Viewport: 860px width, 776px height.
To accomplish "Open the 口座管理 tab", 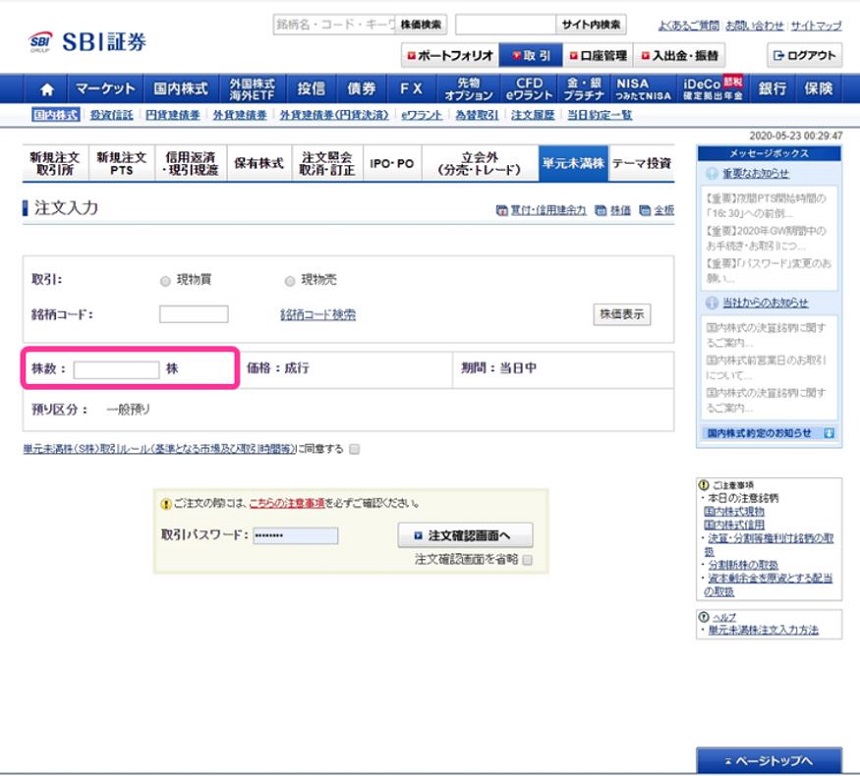I will [598, 55].
